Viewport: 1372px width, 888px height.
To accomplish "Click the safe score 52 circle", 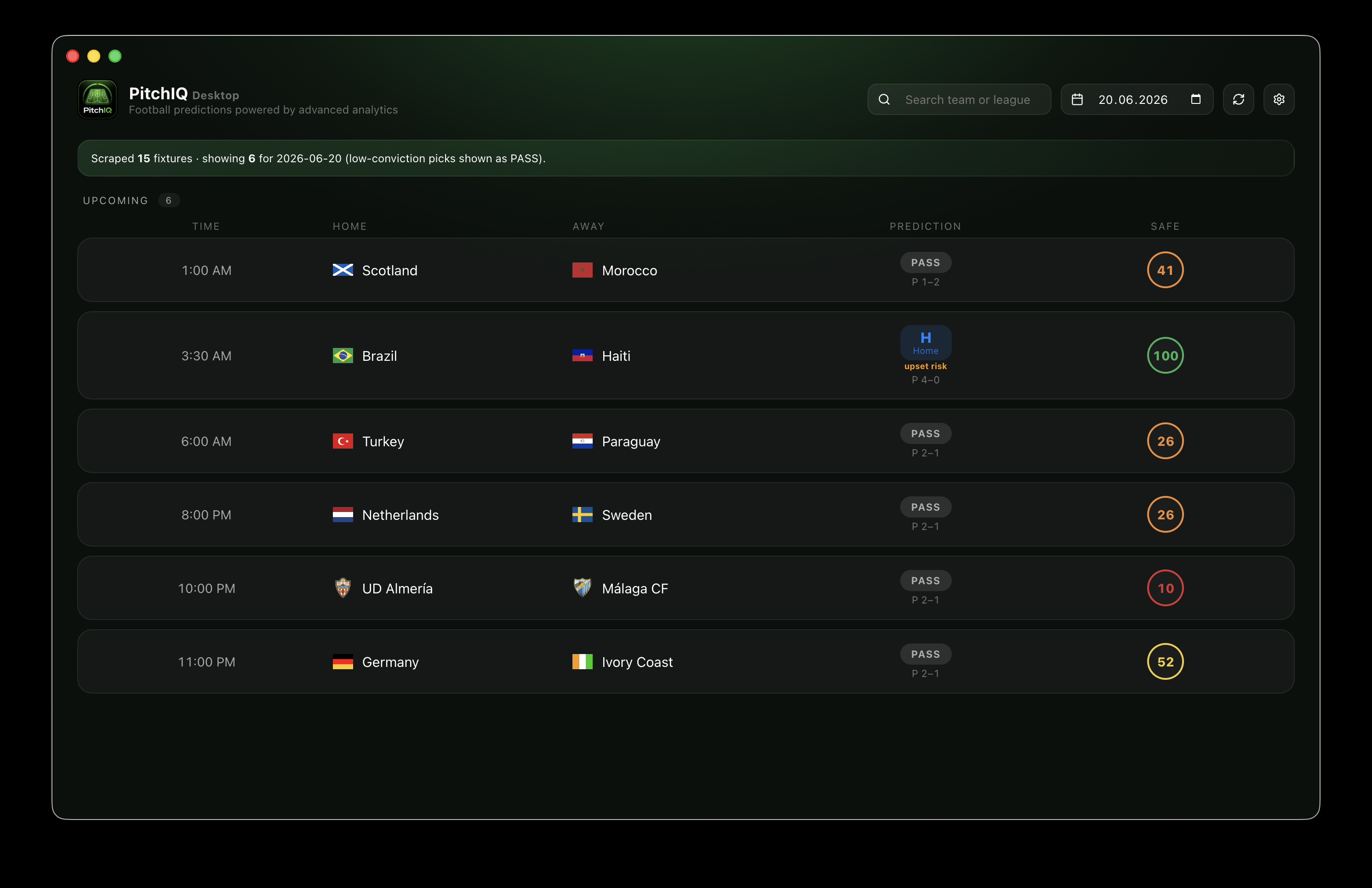I will coord(1165,662).
